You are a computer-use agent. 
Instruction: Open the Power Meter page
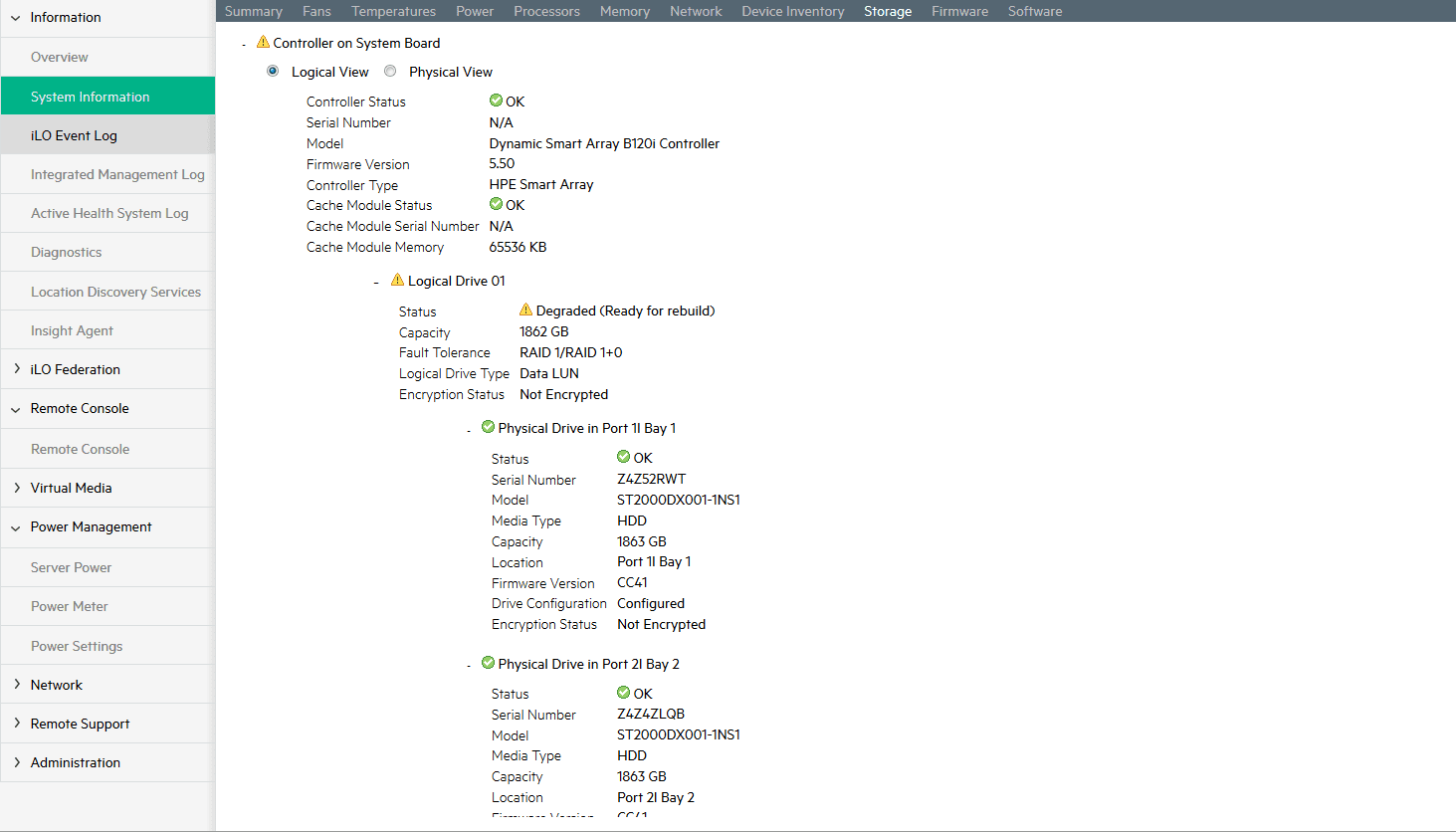point(107,606)
